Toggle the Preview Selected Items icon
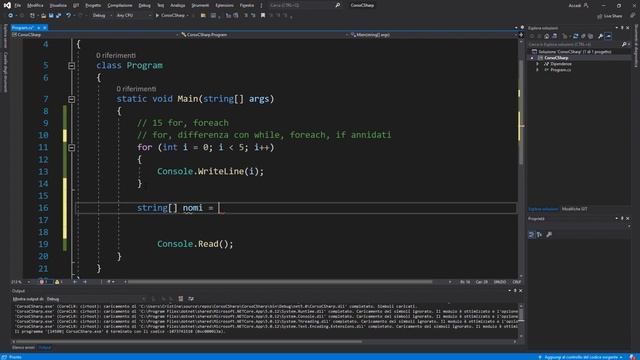 [x=608, y=36]
